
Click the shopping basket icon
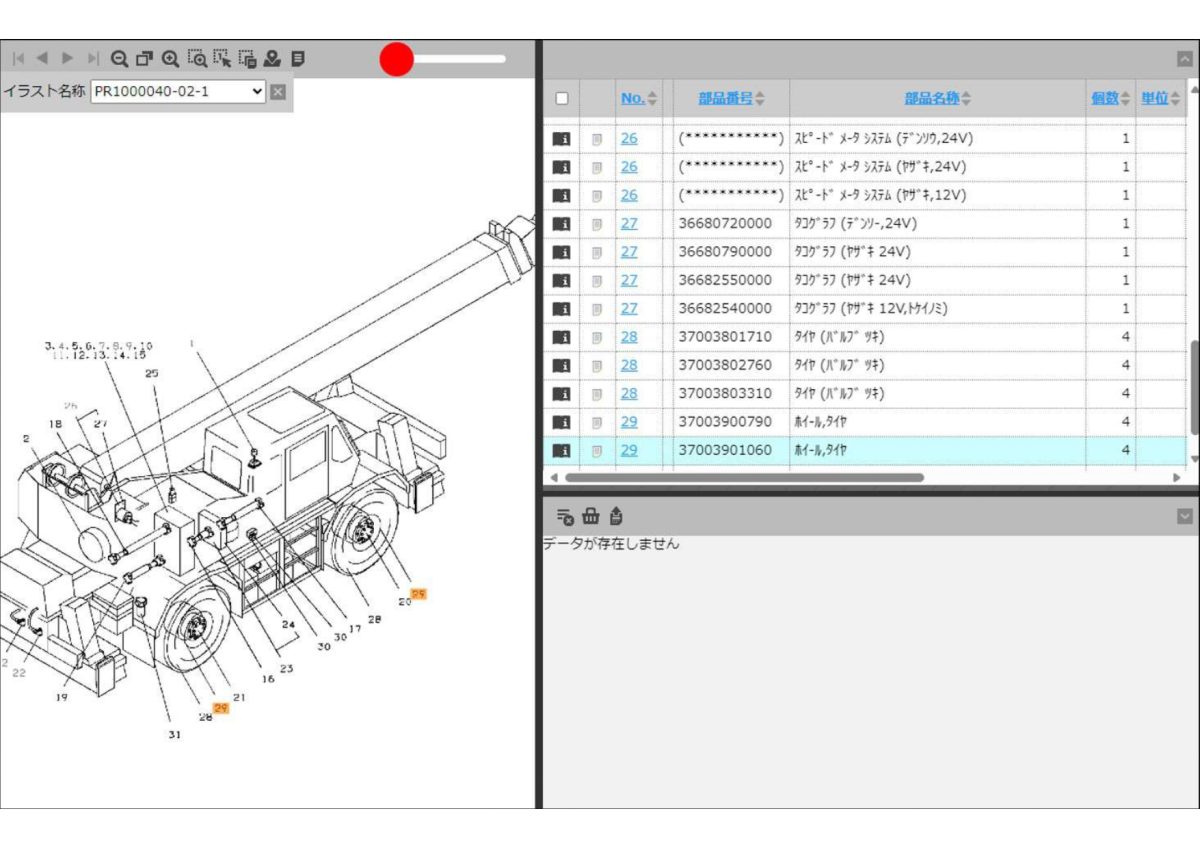tap(591, 516)
